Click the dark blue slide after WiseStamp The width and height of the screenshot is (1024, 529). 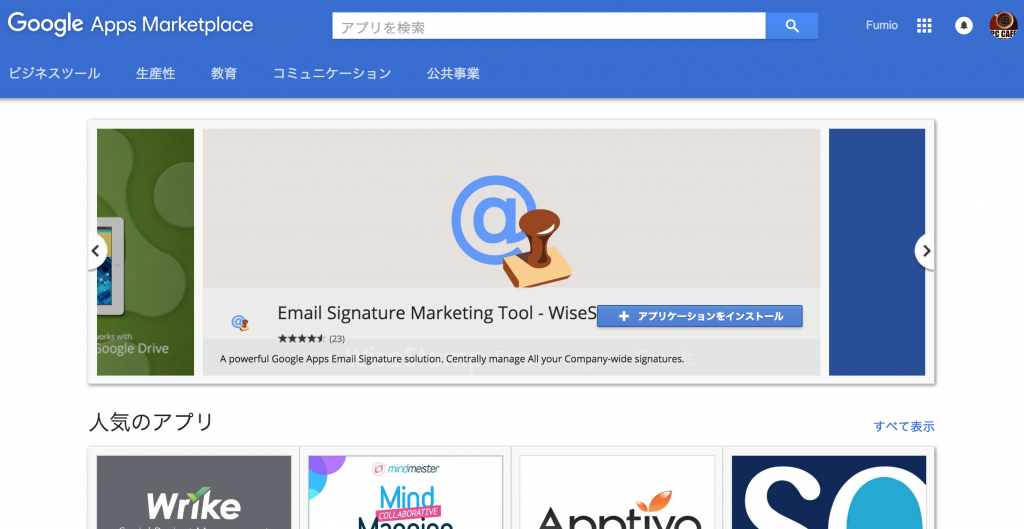(x=877, y=252)
